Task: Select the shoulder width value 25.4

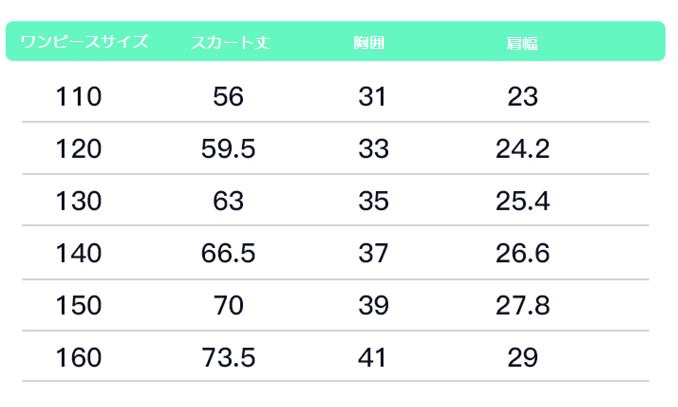Action: (523, 201)
